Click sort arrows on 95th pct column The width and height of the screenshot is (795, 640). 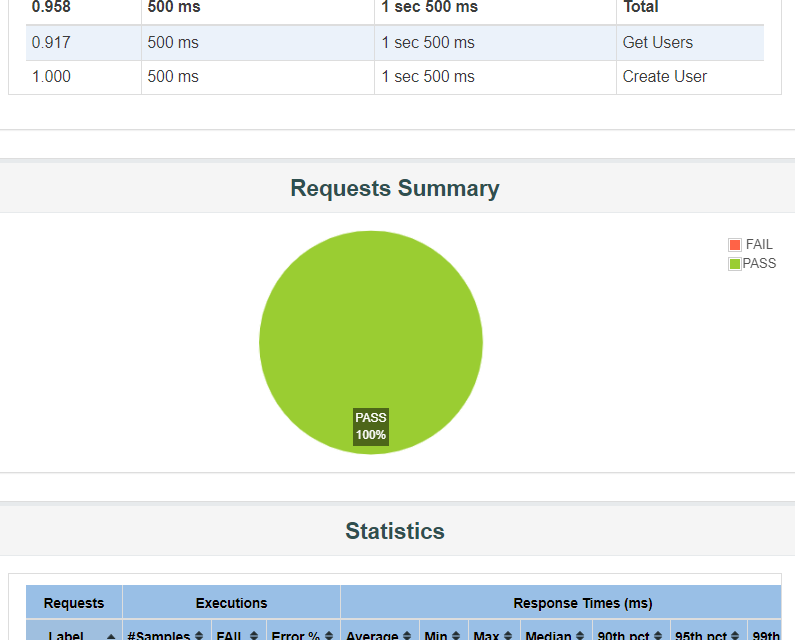736,636
